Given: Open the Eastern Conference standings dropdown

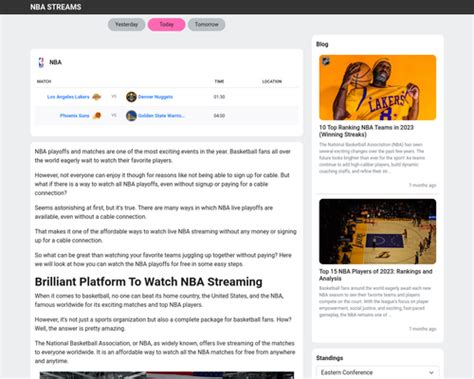Looking at the screenshot, I should pos(377,372).
